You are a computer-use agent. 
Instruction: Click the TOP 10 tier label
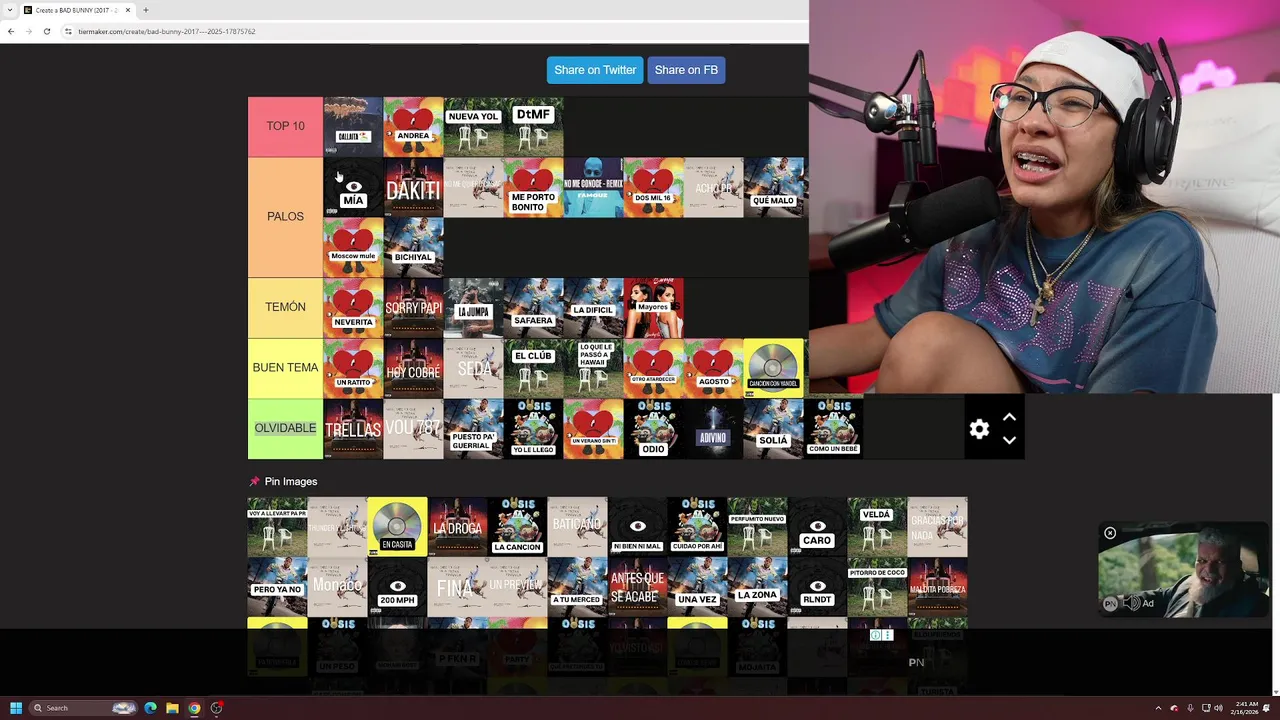(285, 126)
